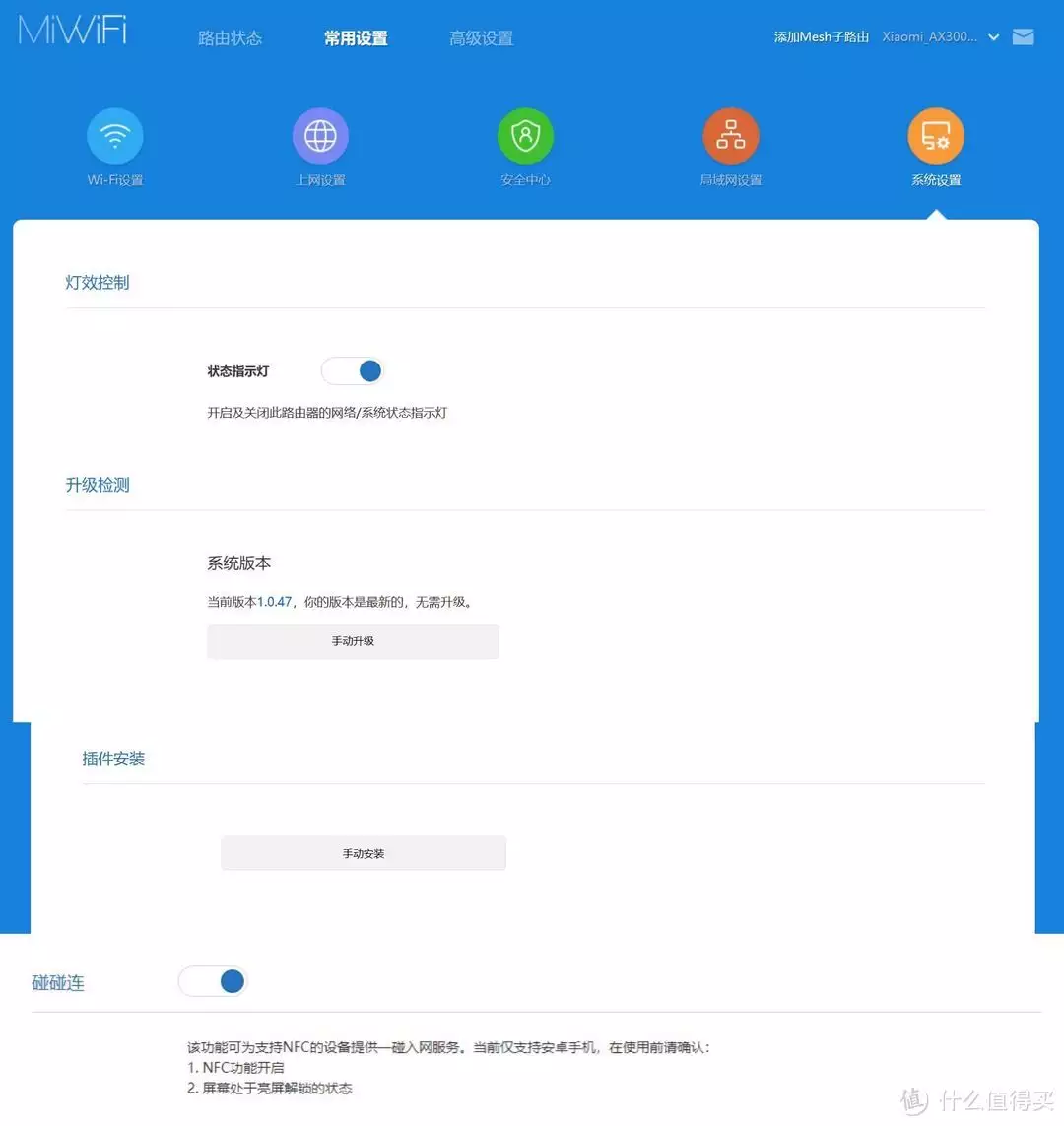Click 添加Mesh子路由 to add mesh node
1064x1126 pixels.
click(821, 36)
